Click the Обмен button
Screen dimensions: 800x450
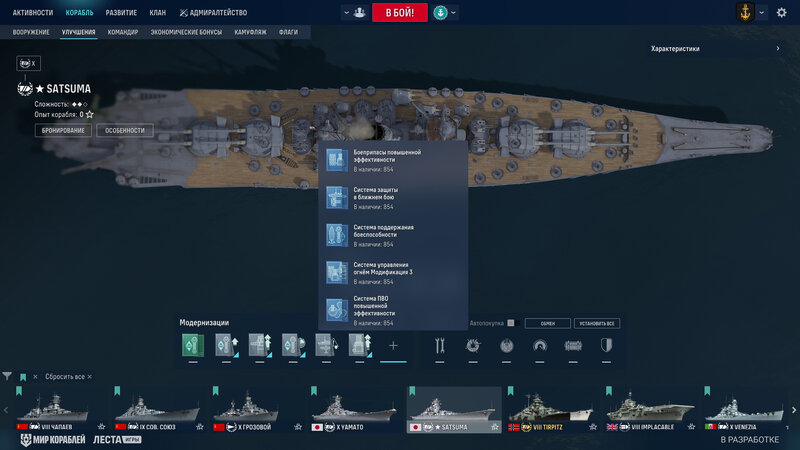(x=547, y=323)
